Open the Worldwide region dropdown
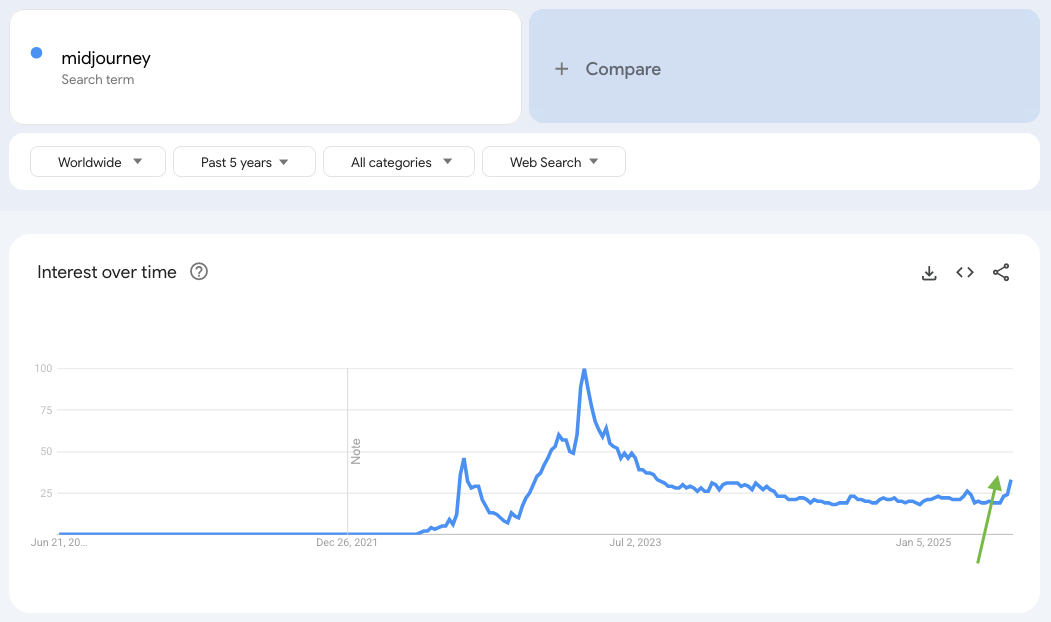 [98, 162]
